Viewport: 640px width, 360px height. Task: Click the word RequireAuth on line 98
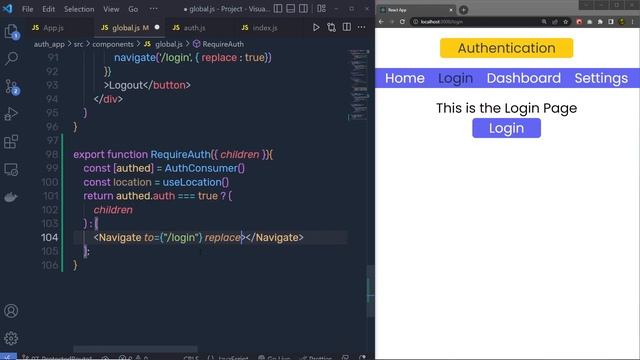click(x=180, y=155)
